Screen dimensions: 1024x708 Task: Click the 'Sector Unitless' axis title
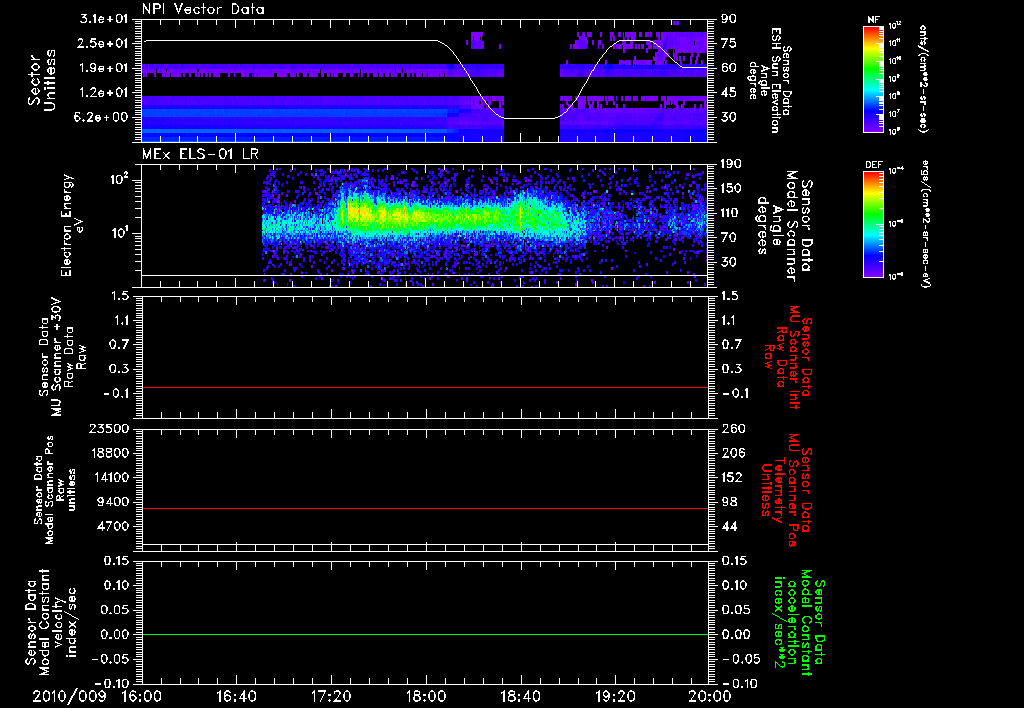pos(42,80)
